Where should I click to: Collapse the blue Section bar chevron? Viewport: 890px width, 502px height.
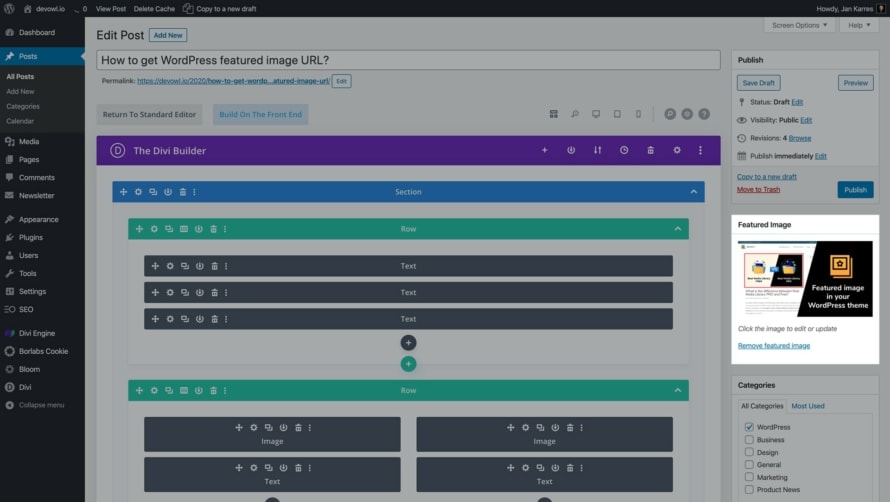693,192
